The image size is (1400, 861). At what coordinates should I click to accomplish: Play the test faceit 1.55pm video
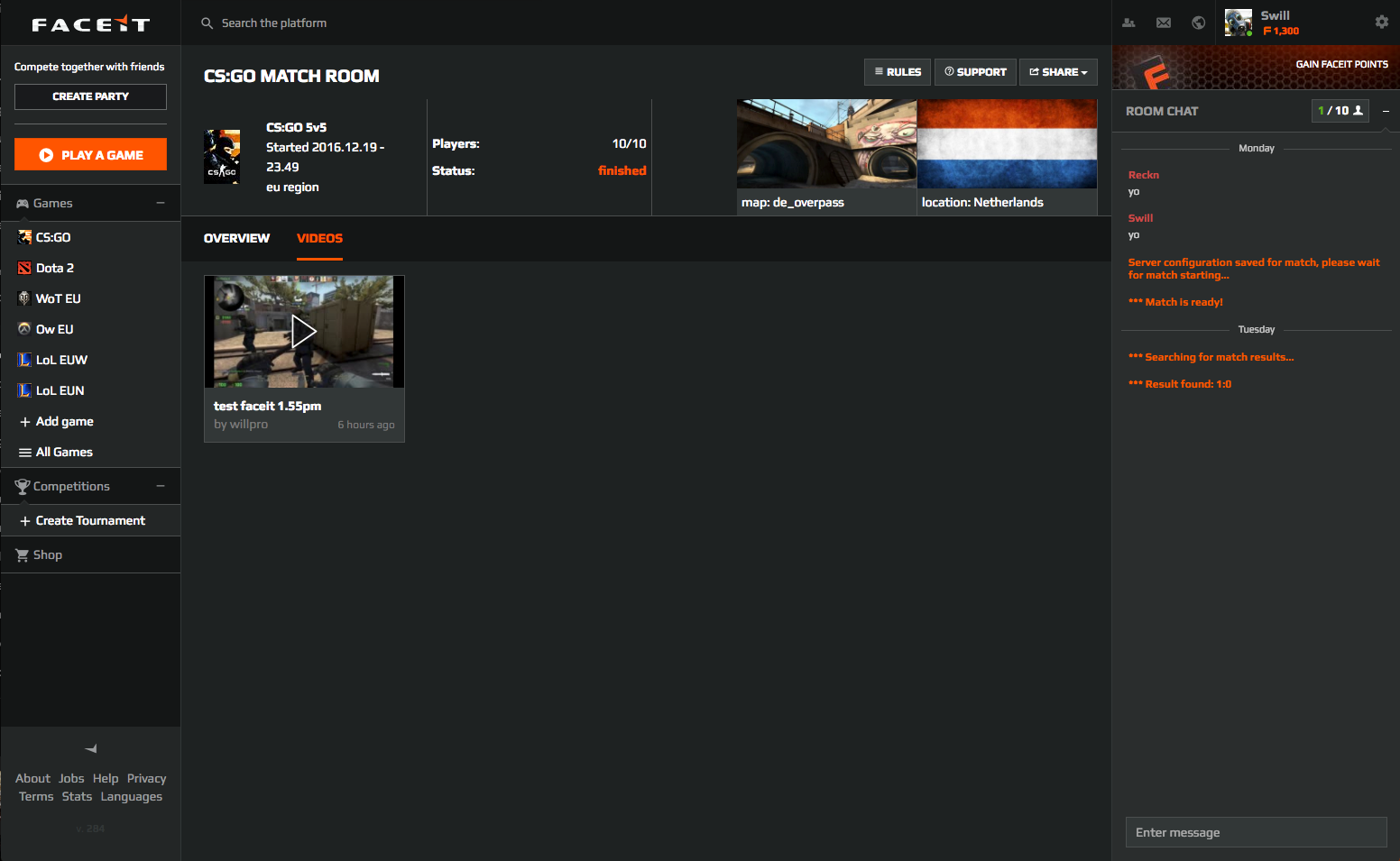coord(304,332)
